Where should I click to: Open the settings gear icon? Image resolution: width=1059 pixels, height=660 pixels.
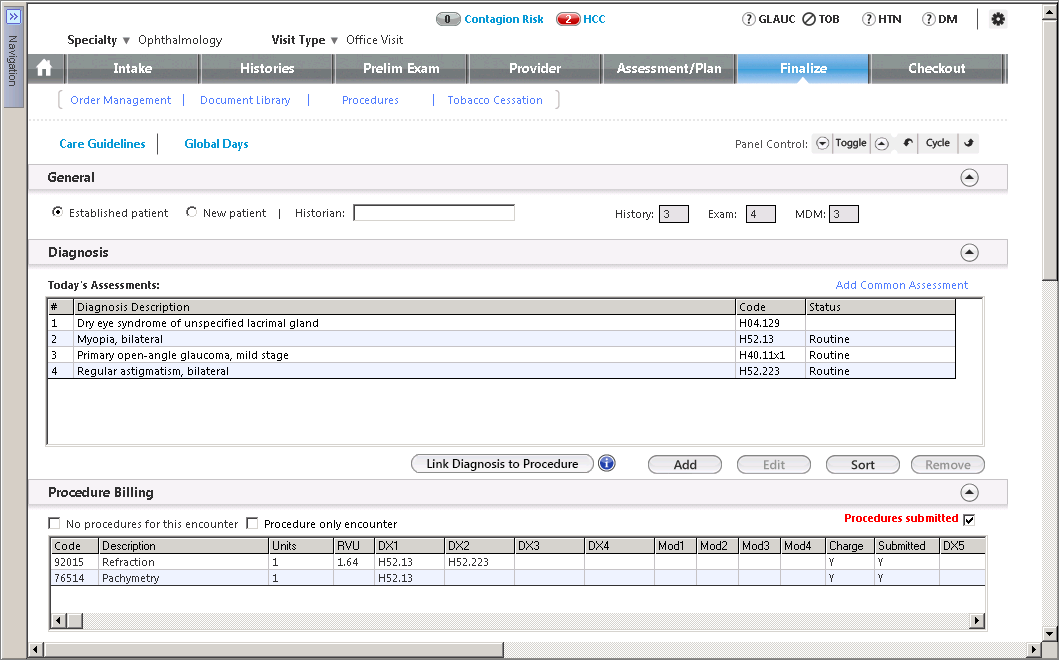[998, 19]
